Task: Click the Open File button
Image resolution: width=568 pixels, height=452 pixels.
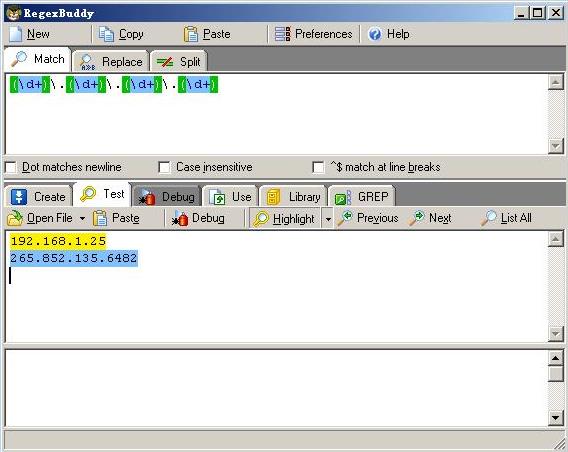Action: click(x=41, y=218)
